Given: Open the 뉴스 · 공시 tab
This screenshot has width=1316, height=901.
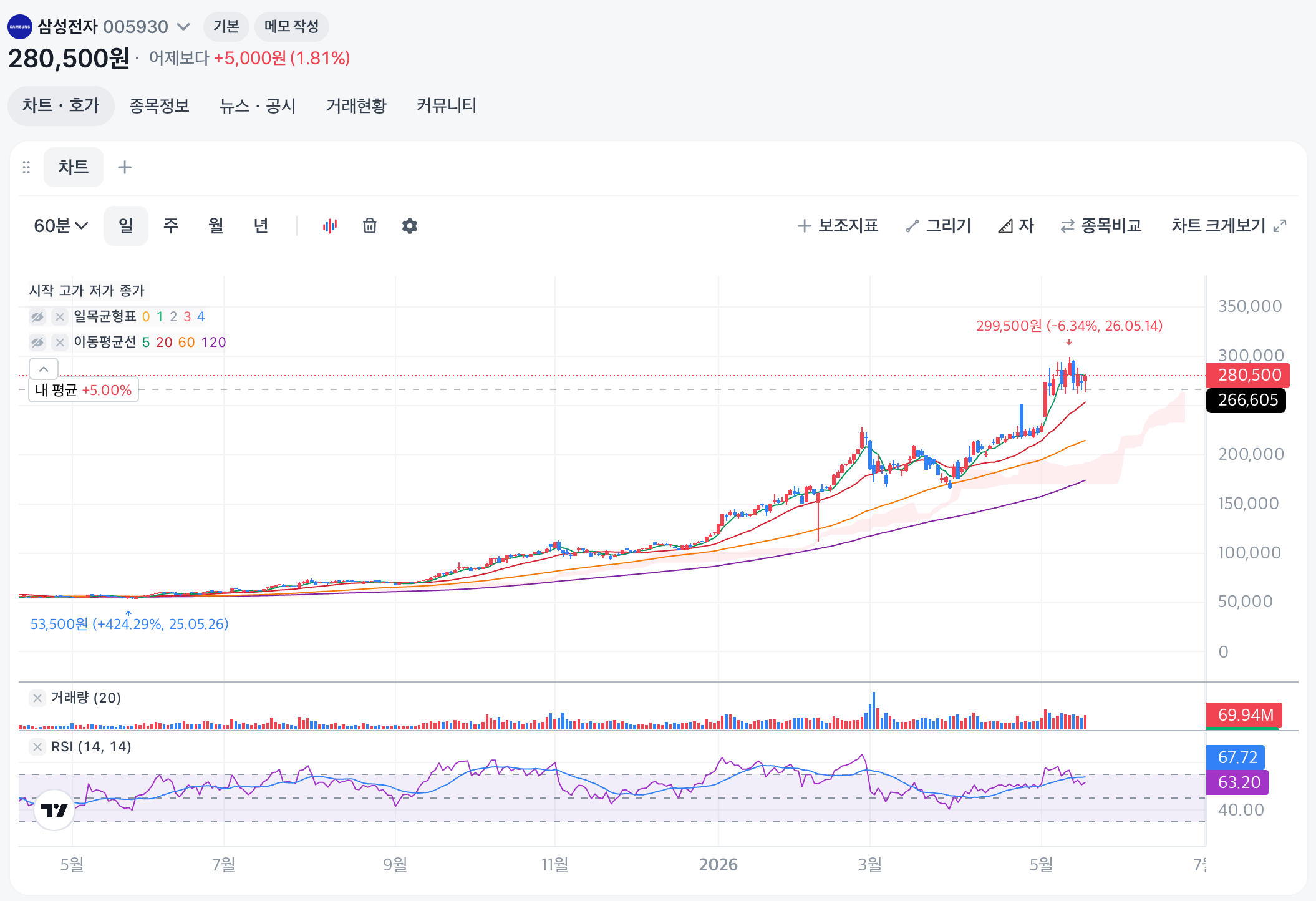Looking at the screenshot, I should pyautogui.click(x=258, y=105).
